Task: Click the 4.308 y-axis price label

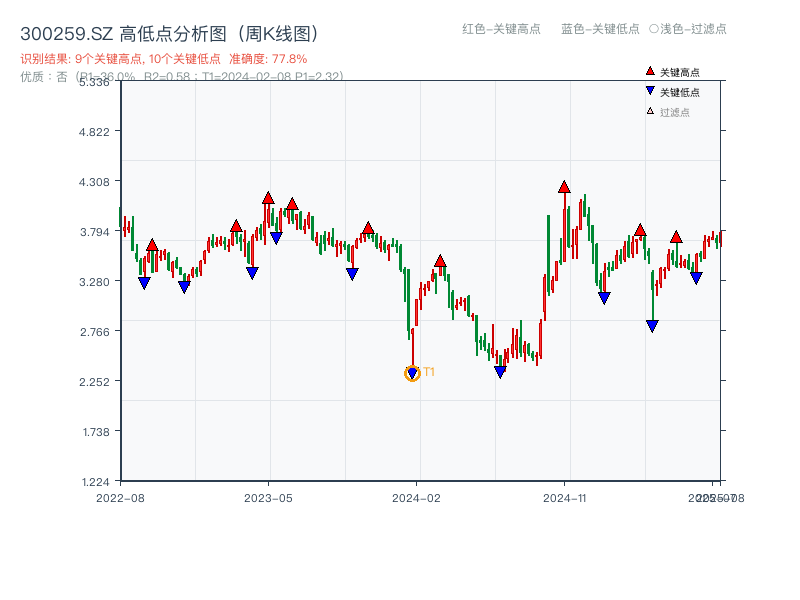Action: [x=100, y=181]
